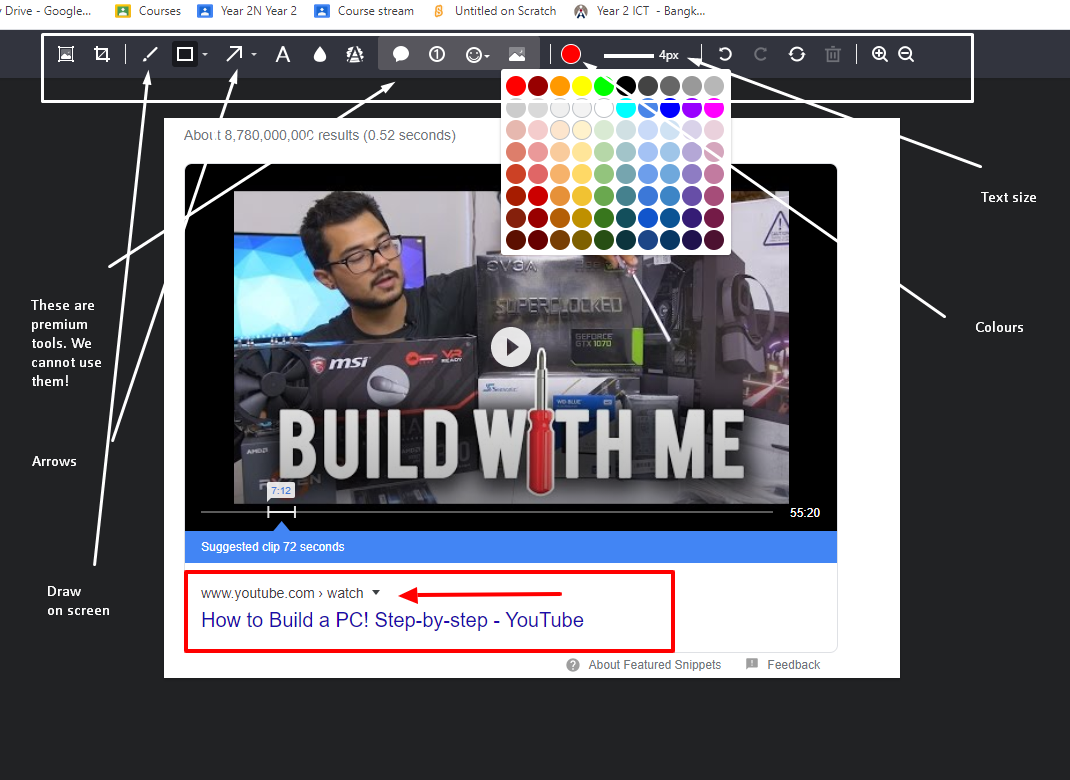
Task: Open dropdown beside www.youtube.com › watch
Action: point(376,592)
